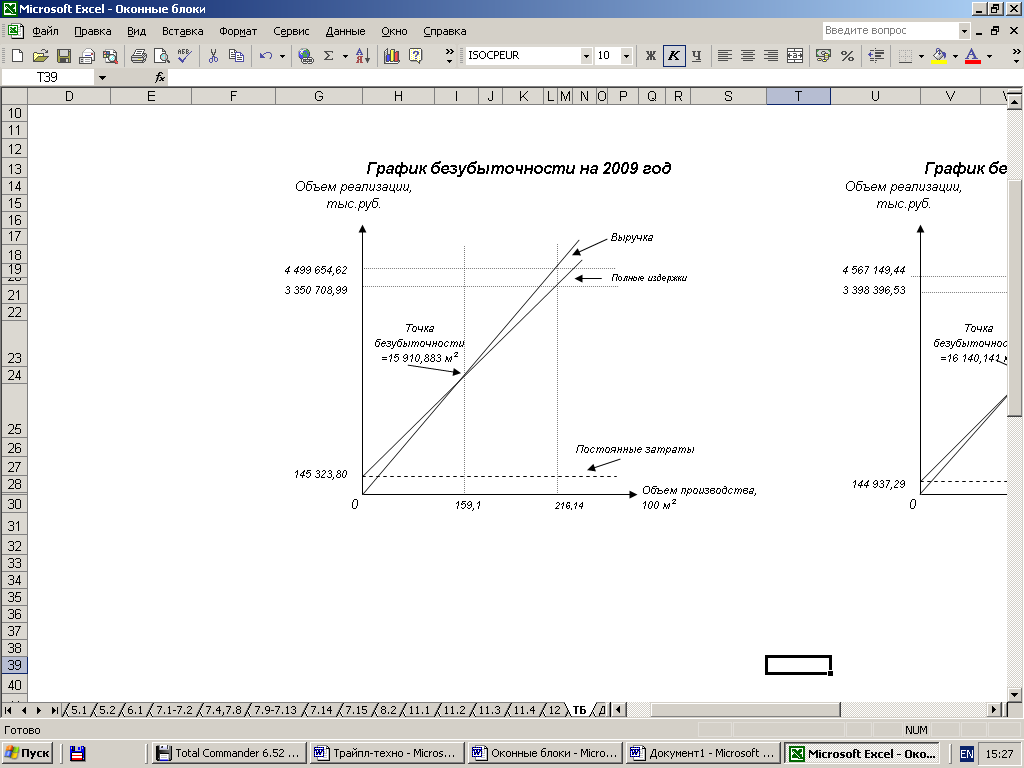
Task: Switch to sheet tab 7.14
Action: click(321, 710)
